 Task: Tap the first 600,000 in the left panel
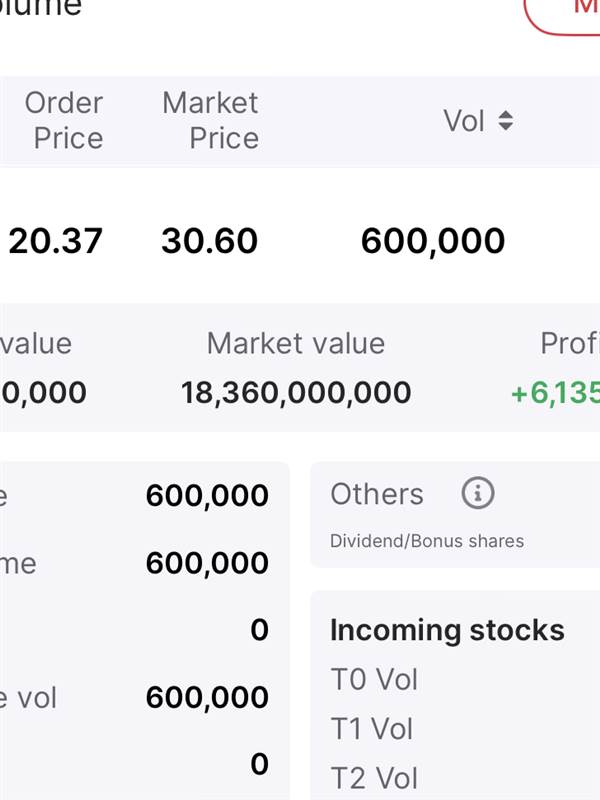pyautogui.click(x=207, y=495)
